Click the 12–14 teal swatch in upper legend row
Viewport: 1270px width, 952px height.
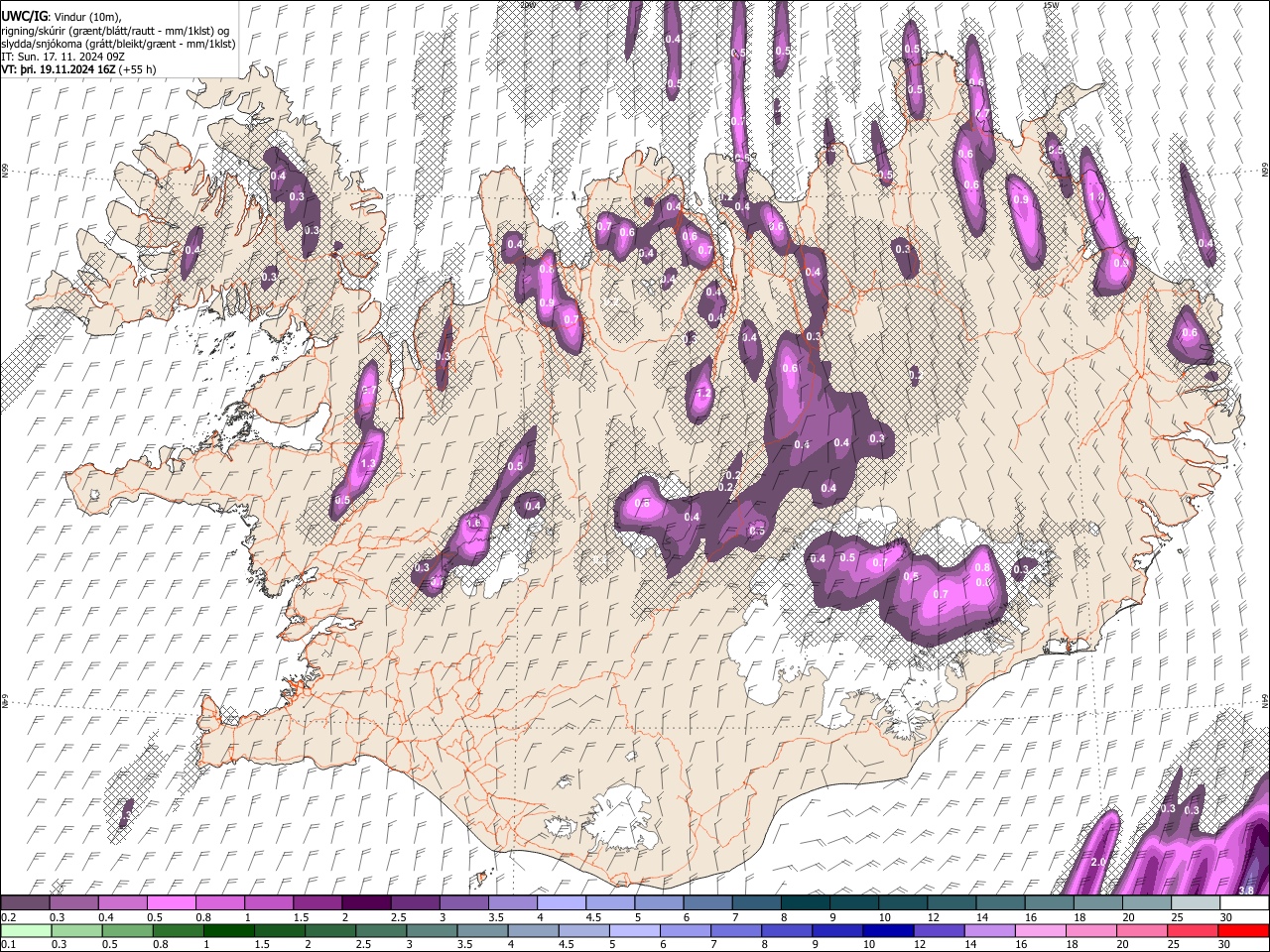coord(952,903)
